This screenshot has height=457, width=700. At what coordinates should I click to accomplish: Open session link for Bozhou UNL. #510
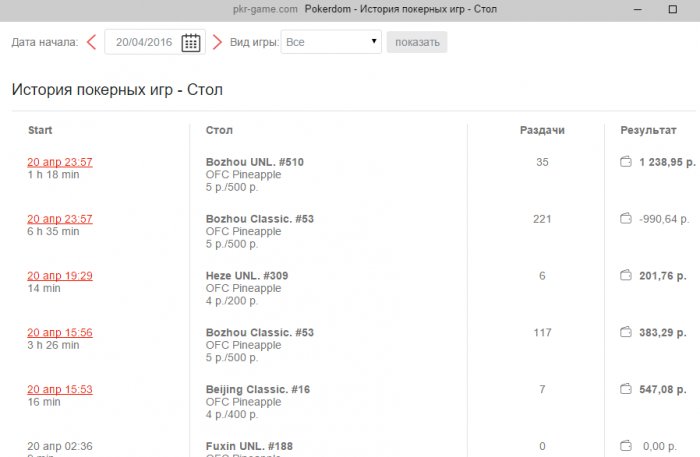point(60,162)
